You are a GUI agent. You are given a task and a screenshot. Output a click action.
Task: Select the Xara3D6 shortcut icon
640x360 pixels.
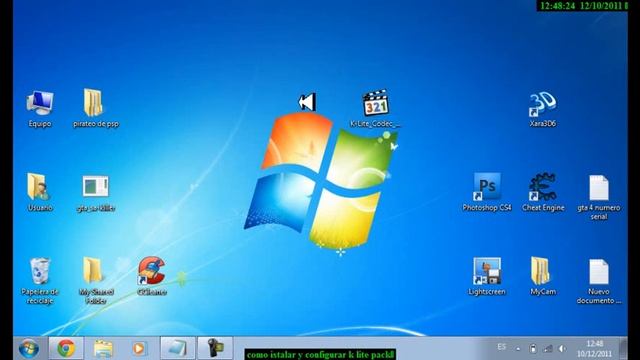tap(543, 109)
